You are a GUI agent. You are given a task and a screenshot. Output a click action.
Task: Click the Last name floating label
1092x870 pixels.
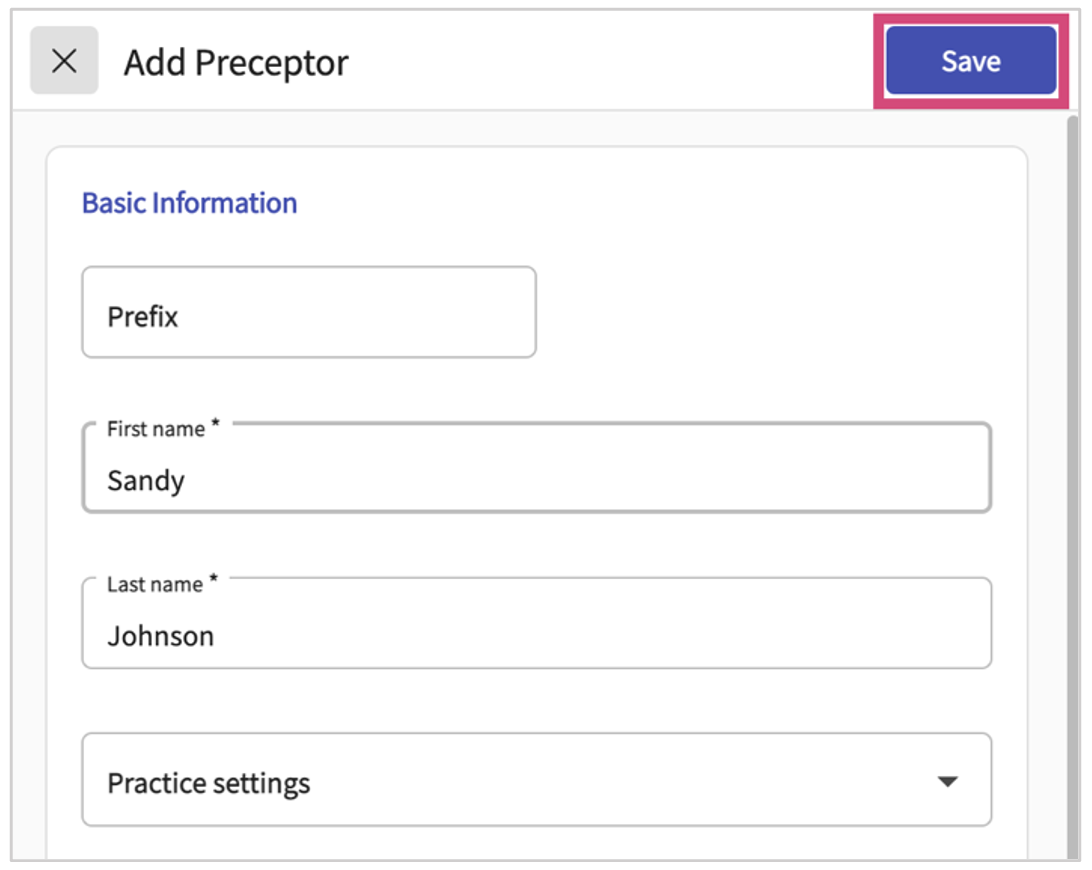[x=154, y=584]
